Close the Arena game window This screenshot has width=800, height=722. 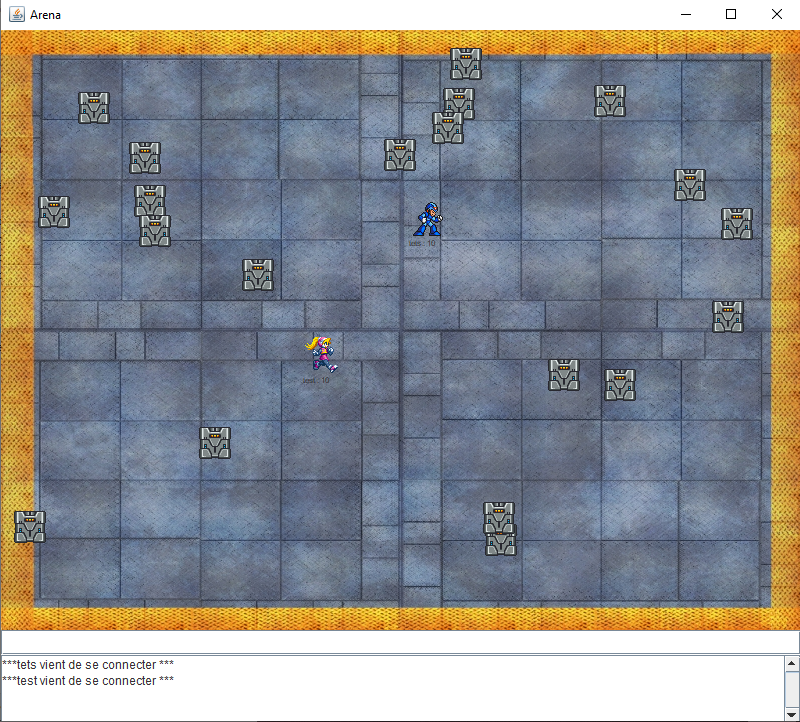tap(777, 14)
